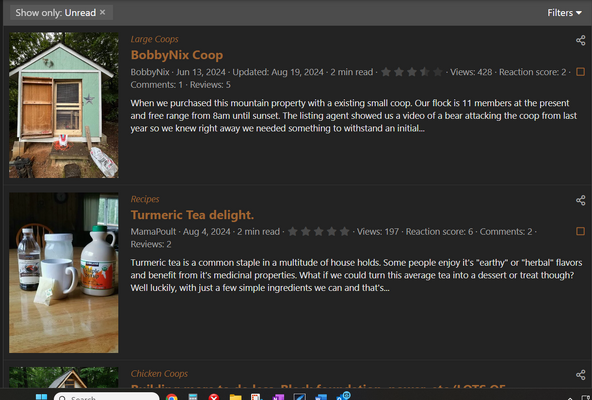Share the Turmeric Tea delight article
The image size is (592, 400).
[580, 200]
